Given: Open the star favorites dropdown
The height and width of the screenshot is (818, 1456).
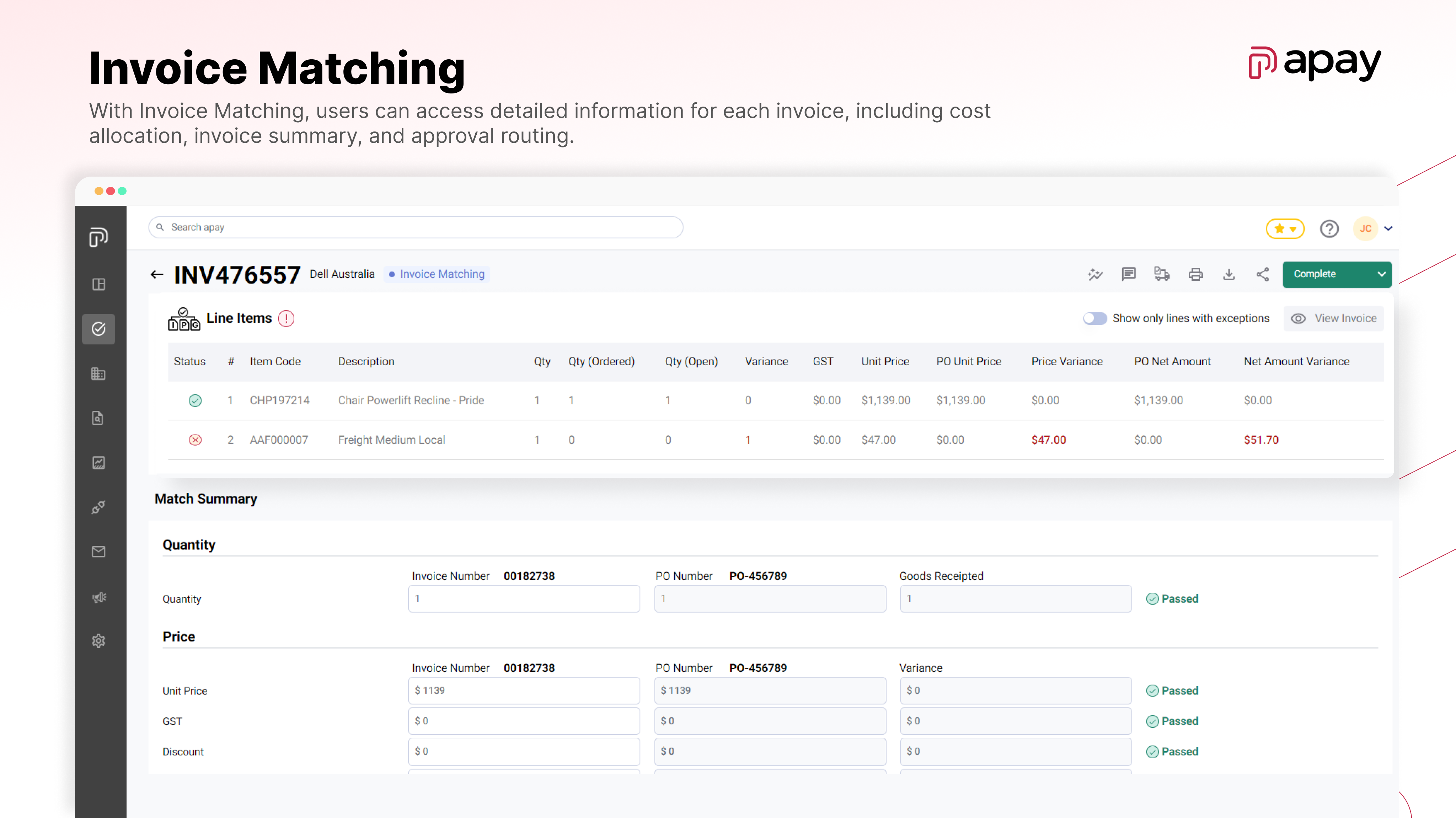Looking at the screenshot, I should click(1285, 229).
